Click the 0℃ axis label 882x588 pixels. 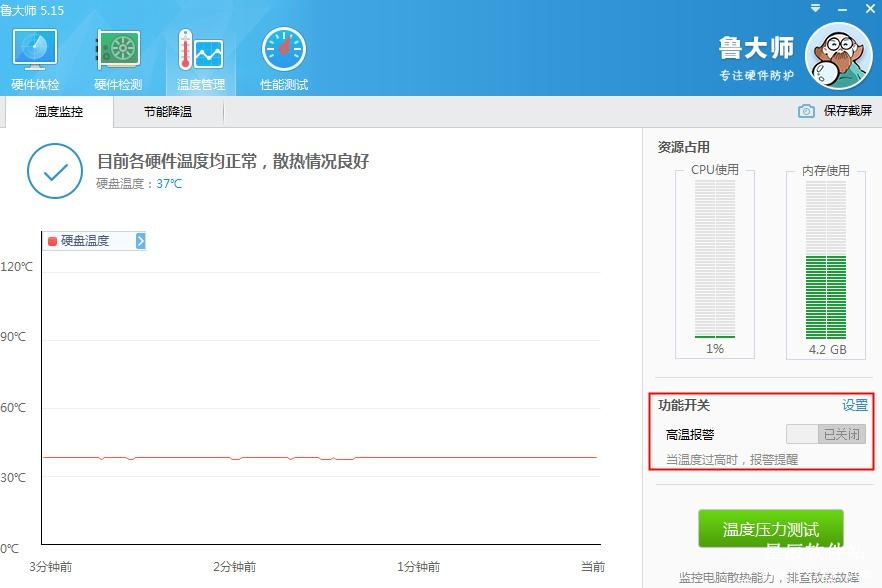click(10, 549)
